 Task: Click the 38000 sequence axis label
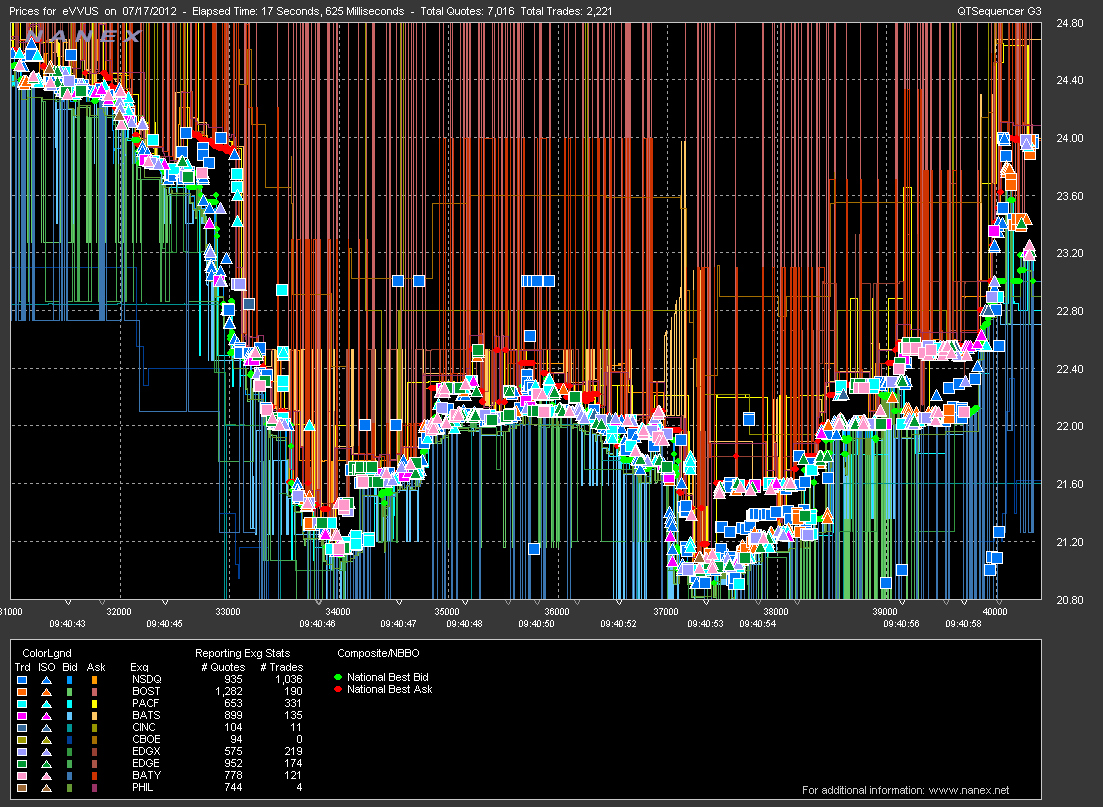[x=776, y=611]
